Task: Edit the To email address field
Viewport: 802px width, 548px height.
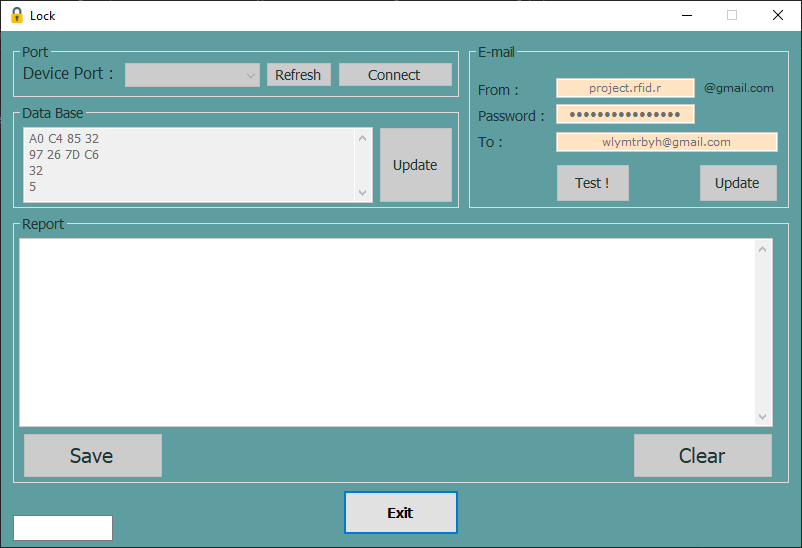Action: (x=666, y=142)
